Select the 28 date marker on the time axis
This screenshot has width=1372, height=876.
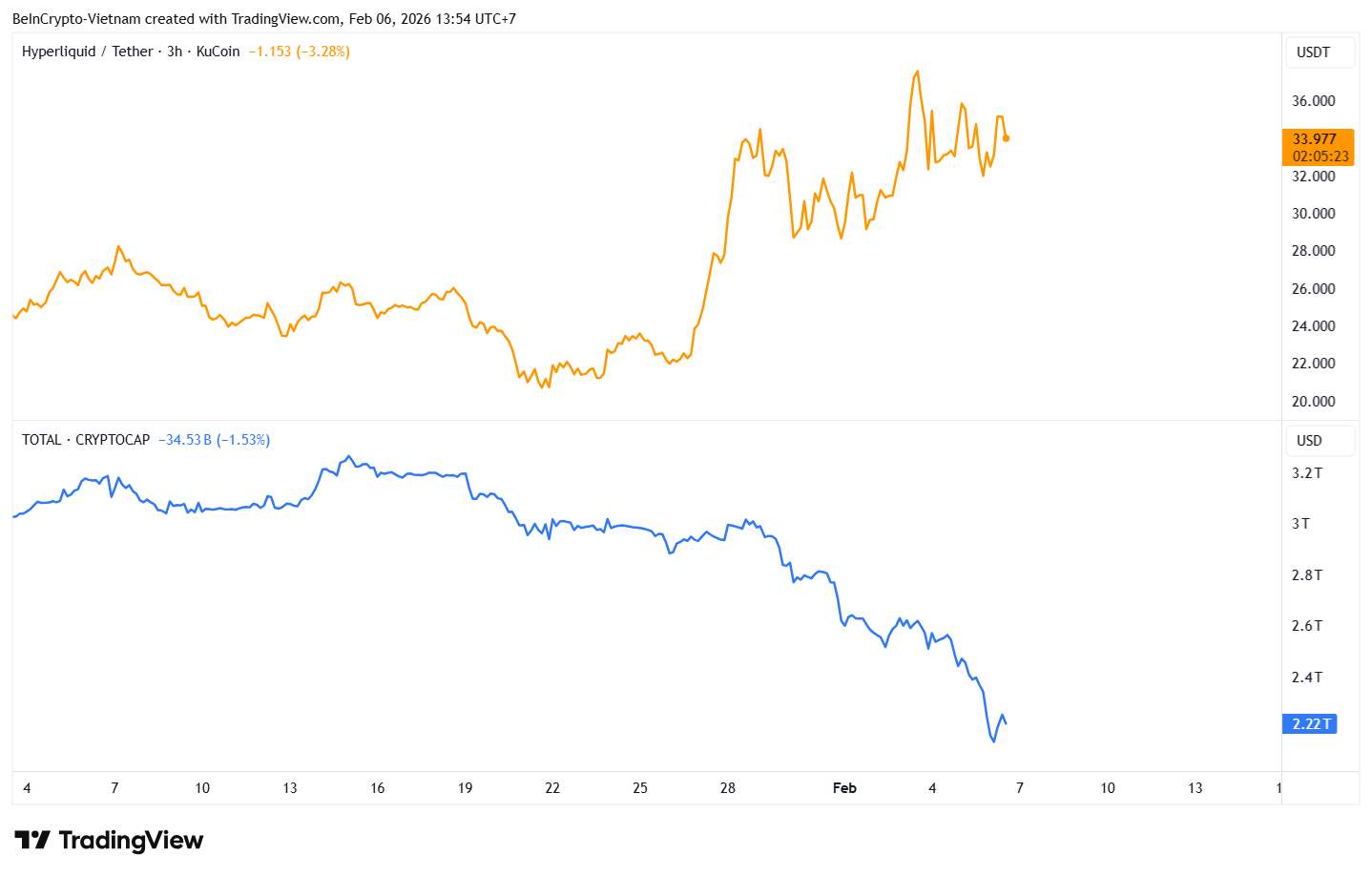click(728, 788)
